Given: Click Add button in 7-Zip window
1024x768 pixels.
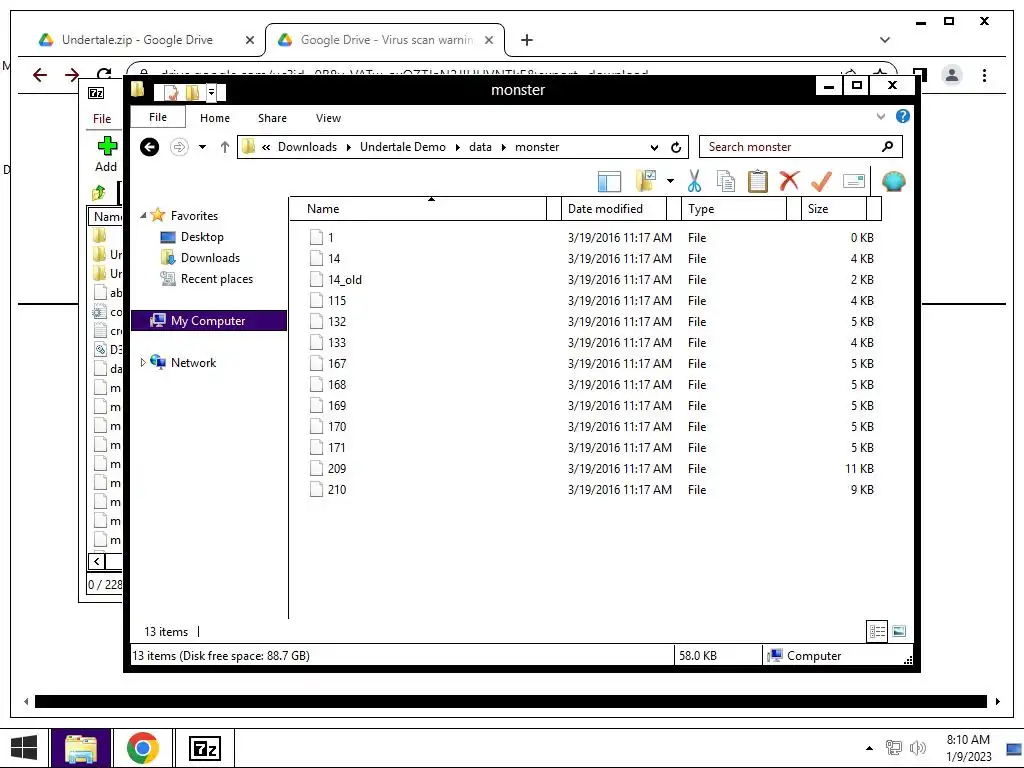Looking at the screenshot, I should click(x=106, y=155).
